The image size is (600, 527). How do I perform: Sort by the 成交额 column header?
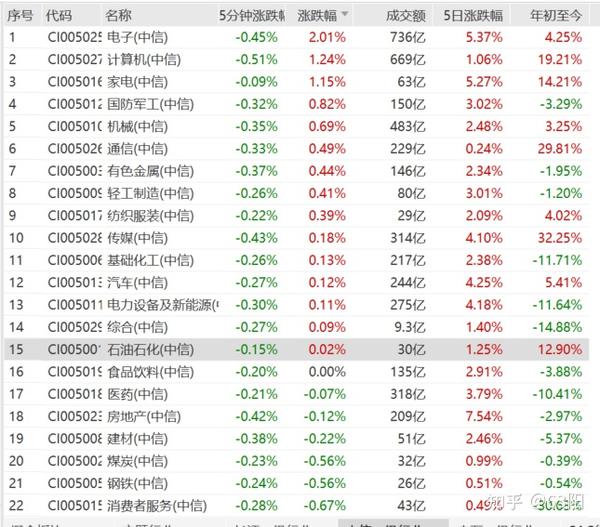pos(406,16)
